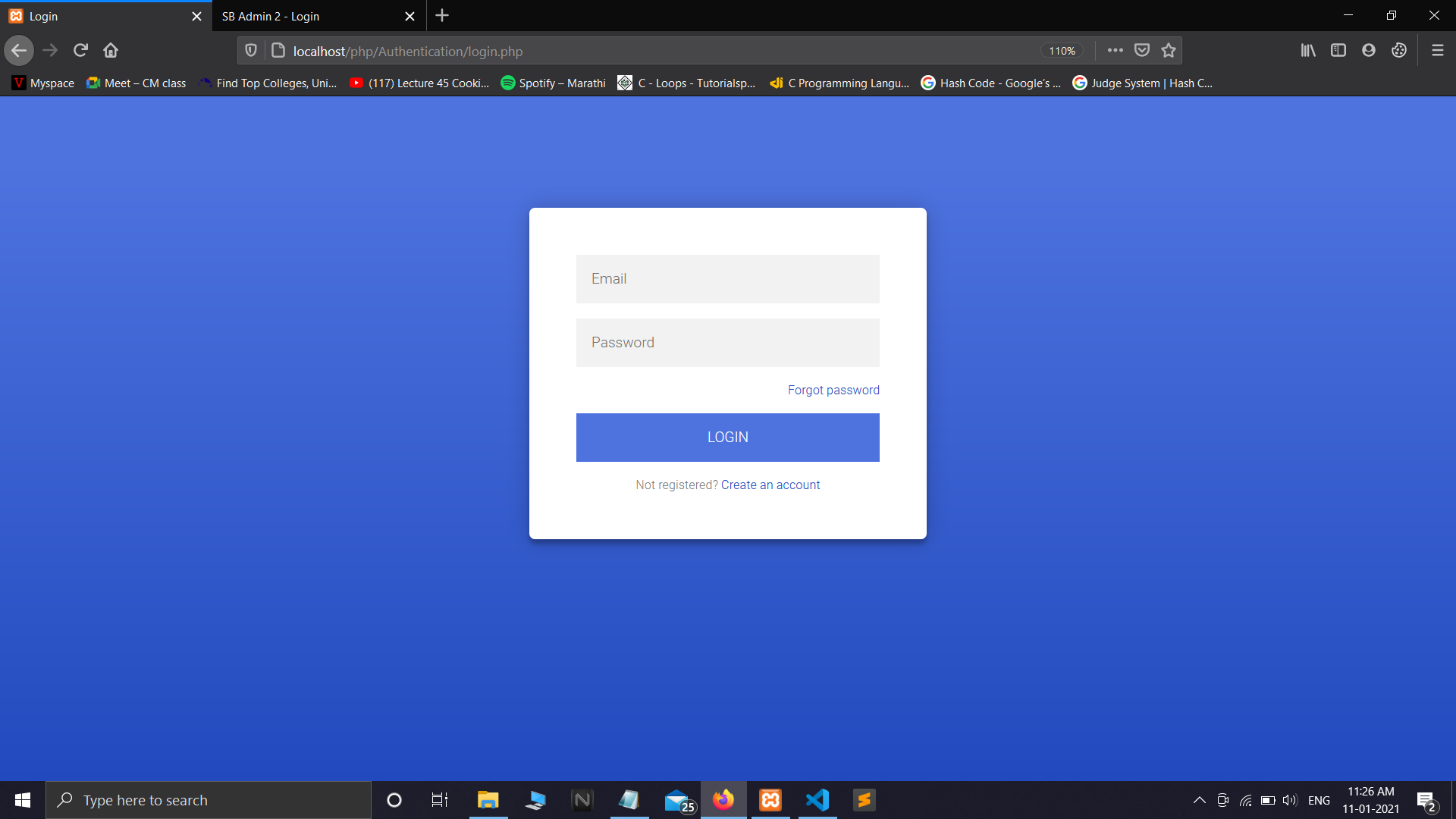Save page to Pocket
The height and width of the screenshot is (819, 1456).
point(1141,50)
